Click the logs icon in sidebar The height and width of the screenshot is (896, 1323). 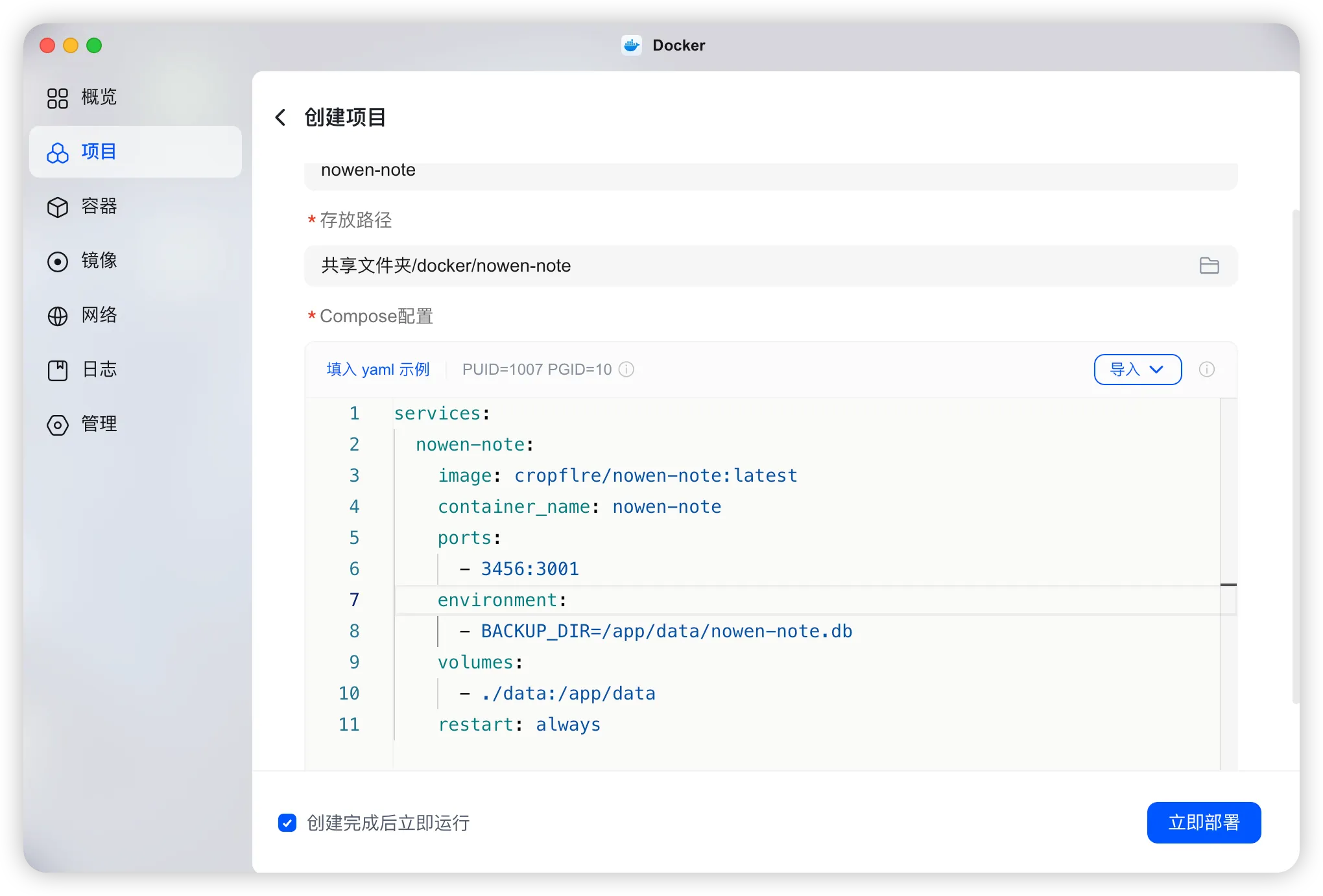[58, 370]
